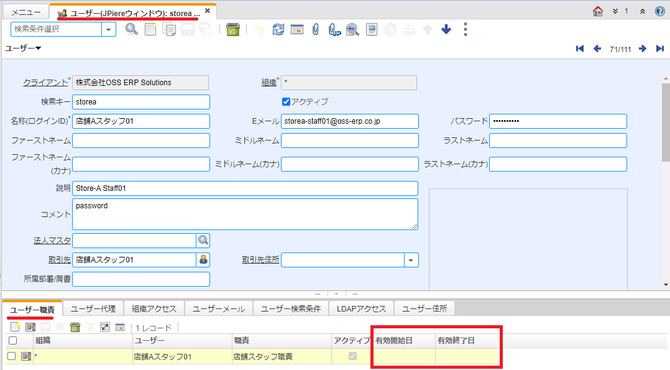Toggle the form view icon in the detail toolbar
This screenshot has width=670, height=370.
pyautogui.click(x=120, y=327)
